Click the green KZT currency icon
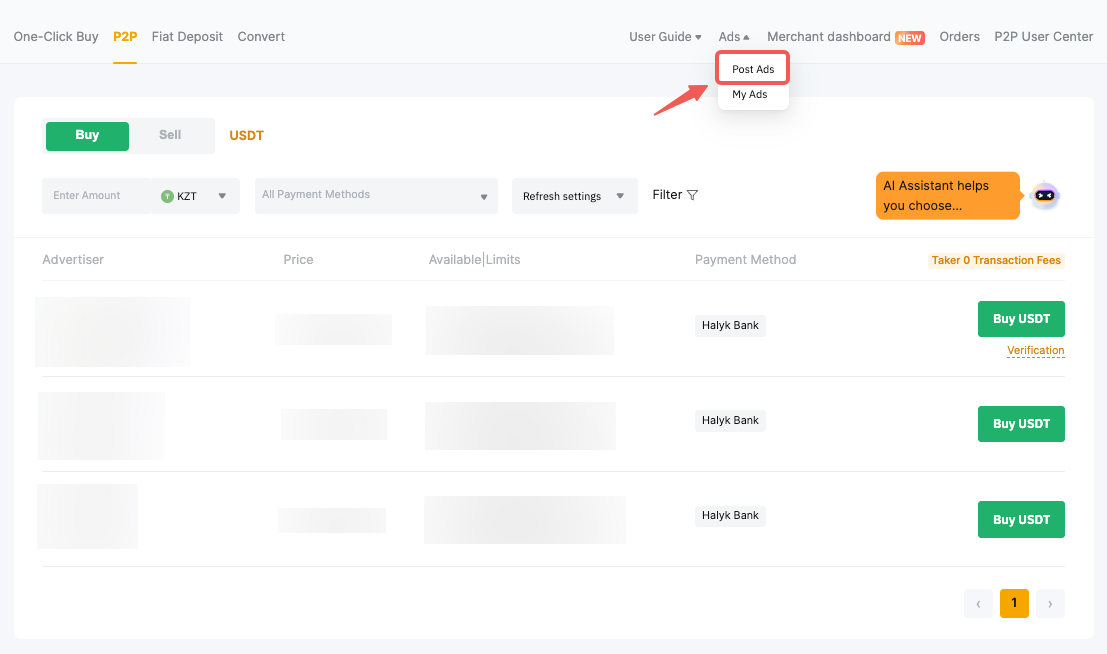Screen dimensions: 1107x654 pos(167,196)
